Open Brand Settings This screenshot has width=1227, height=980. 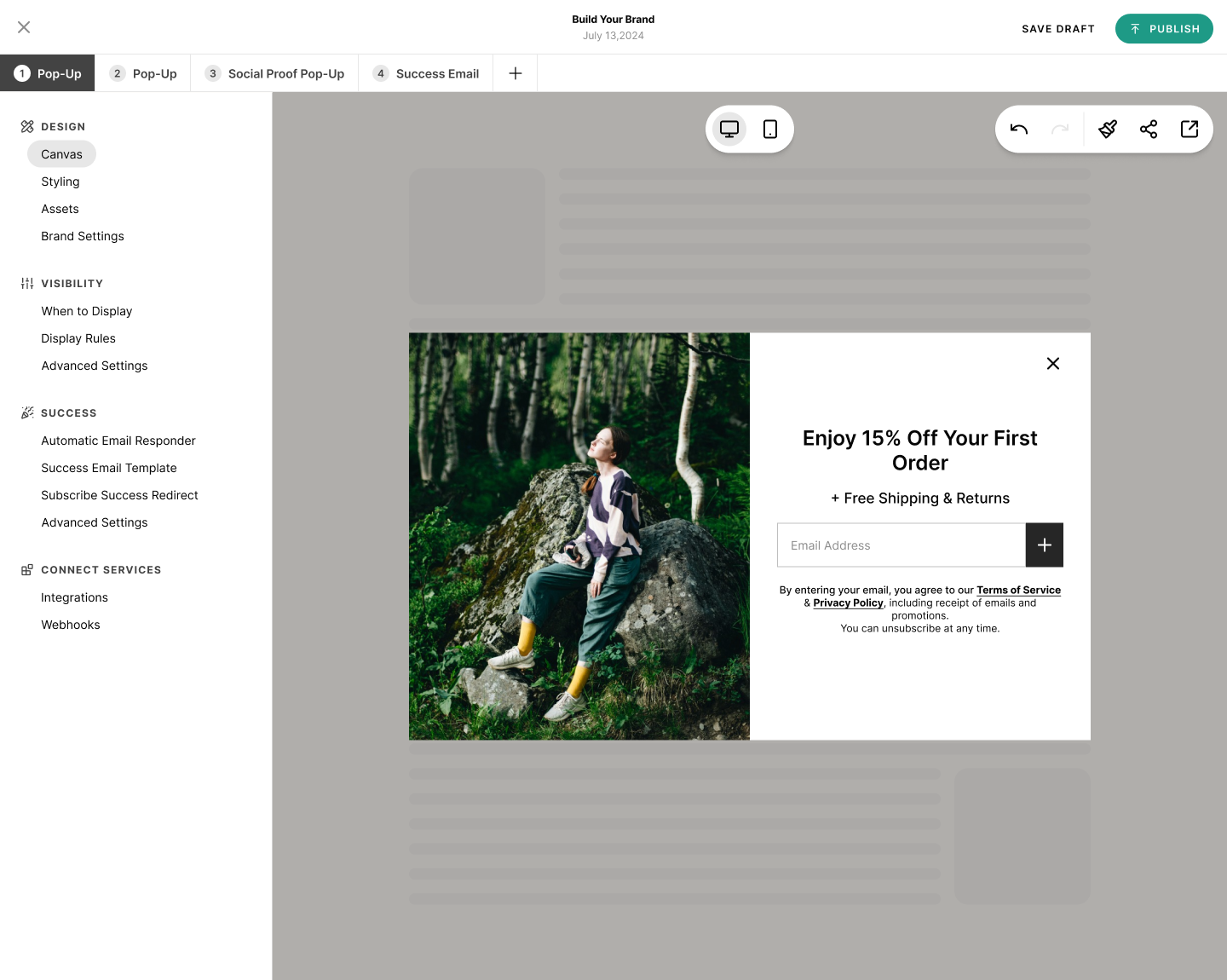(83, 236)
